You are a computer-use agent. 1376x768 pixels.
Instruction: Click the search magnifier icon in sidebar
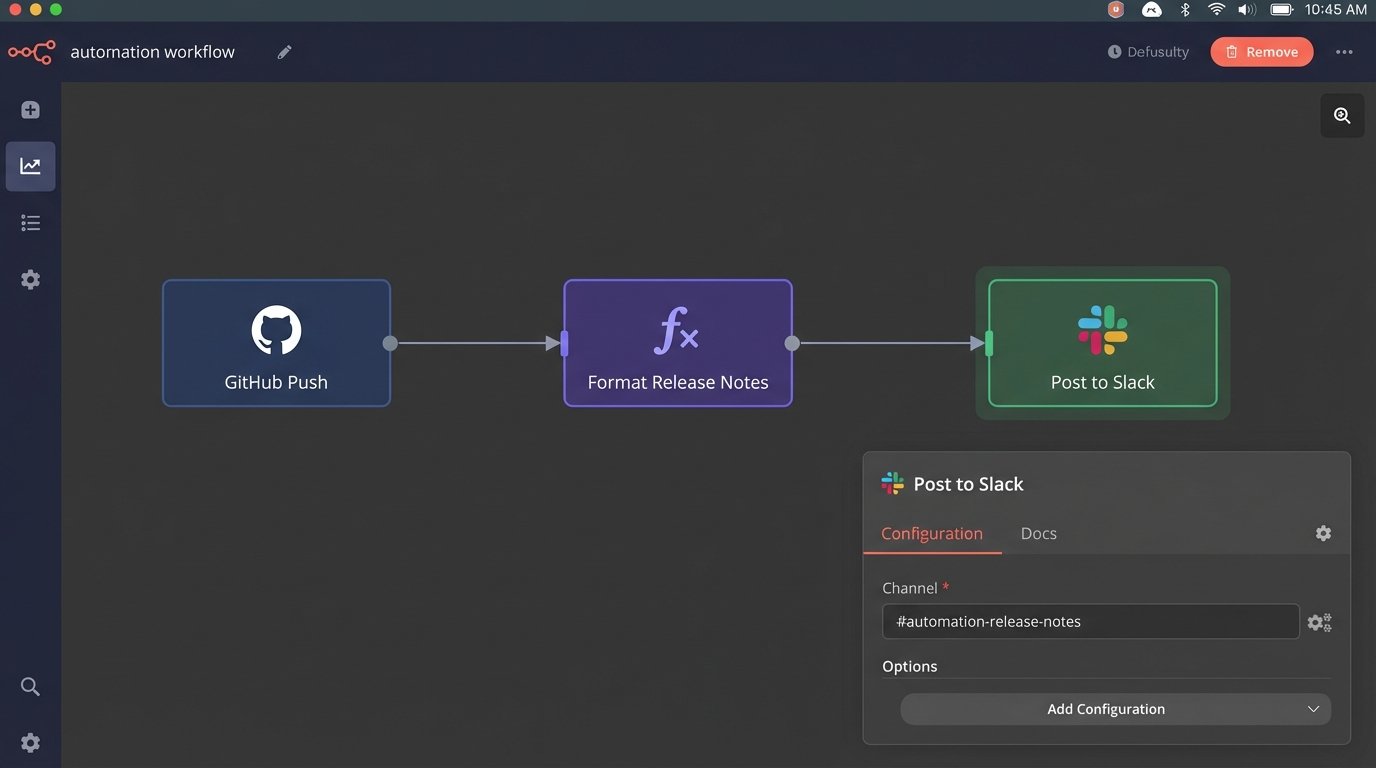pos(31,686)
